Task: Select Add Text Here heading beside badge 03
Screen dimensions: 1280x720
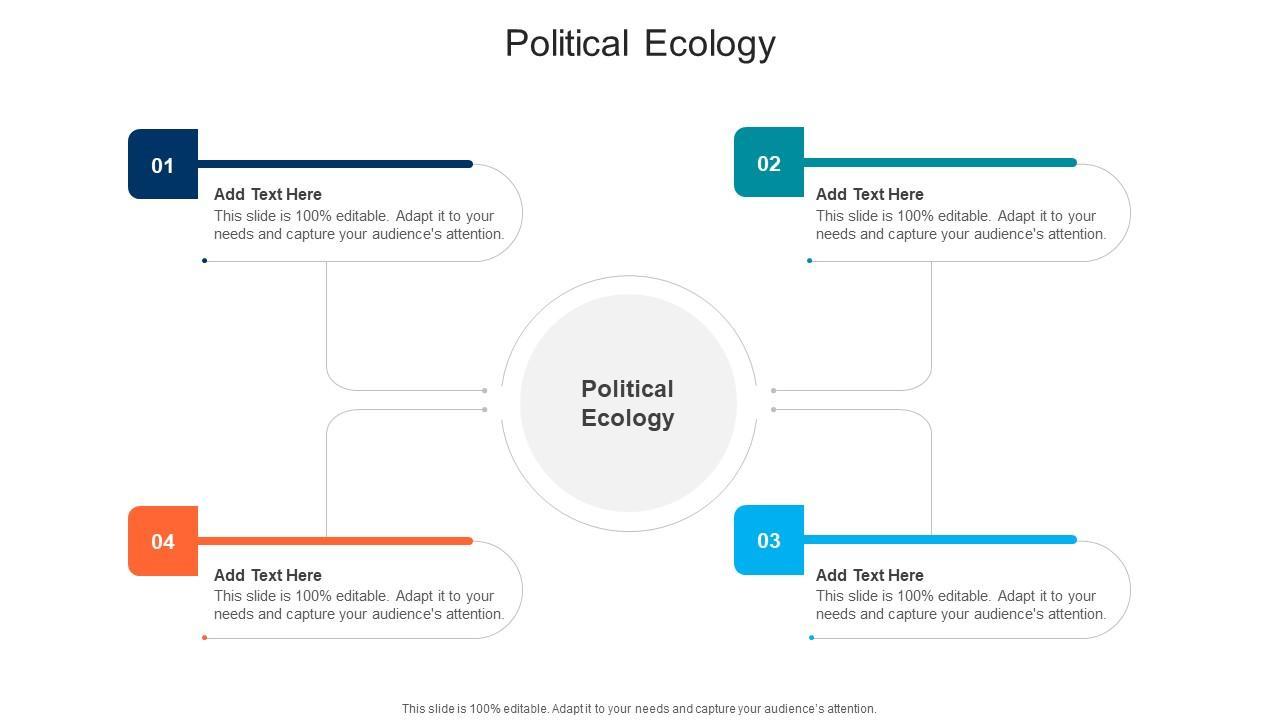Action: (x=870, y=575)
